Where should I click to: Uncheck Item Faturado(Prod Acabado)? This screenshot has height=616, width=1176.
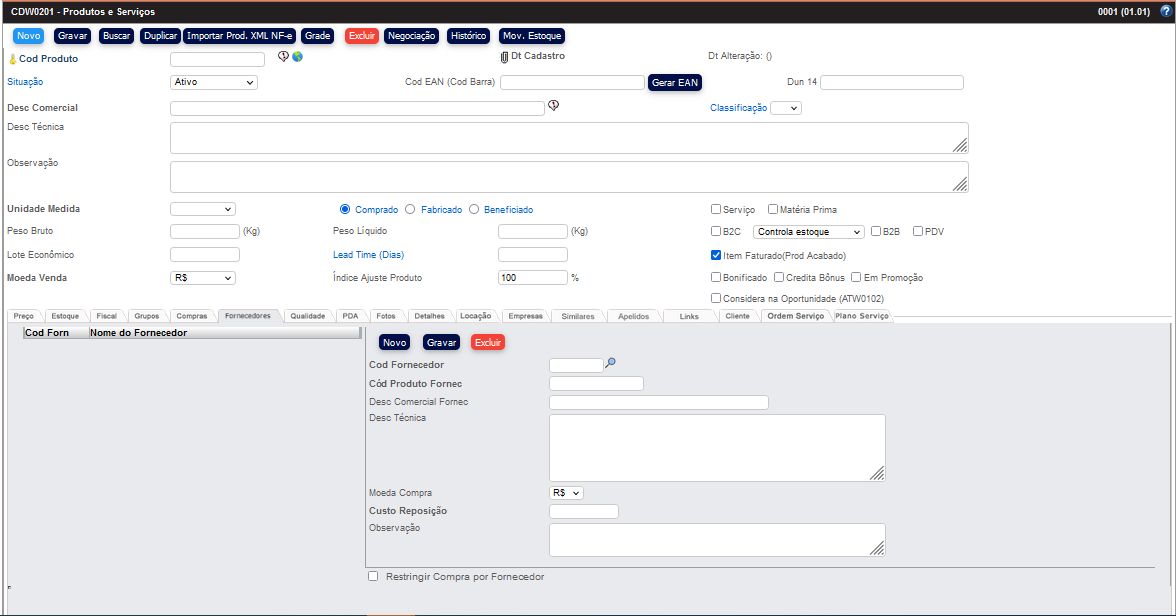[716, 254]
